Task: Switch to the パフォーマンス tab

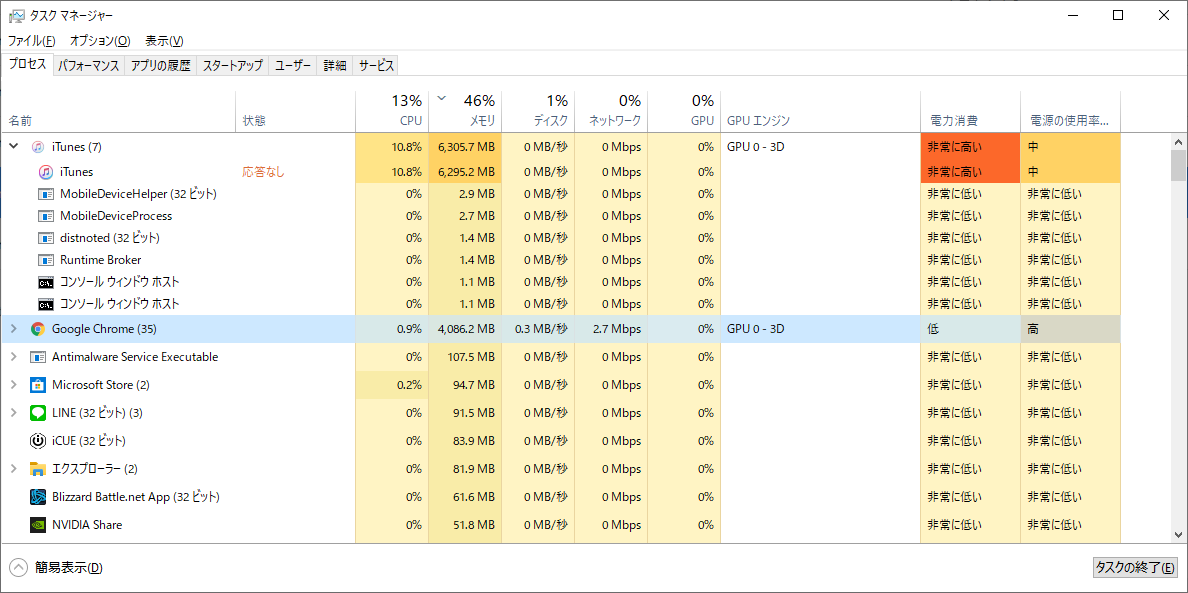Action: point(88,66)
